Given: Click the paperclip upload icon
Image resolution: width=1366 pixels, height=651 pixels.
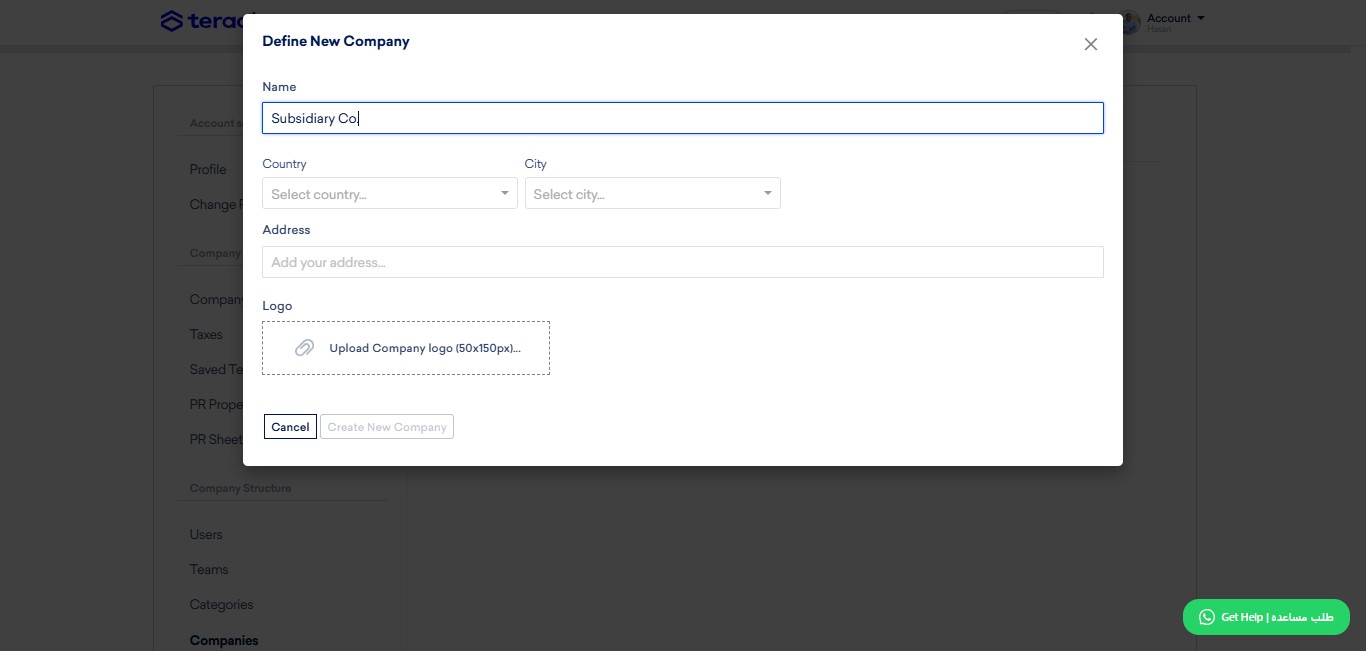Looking at the screenshot, I should (x=305, y=348).
